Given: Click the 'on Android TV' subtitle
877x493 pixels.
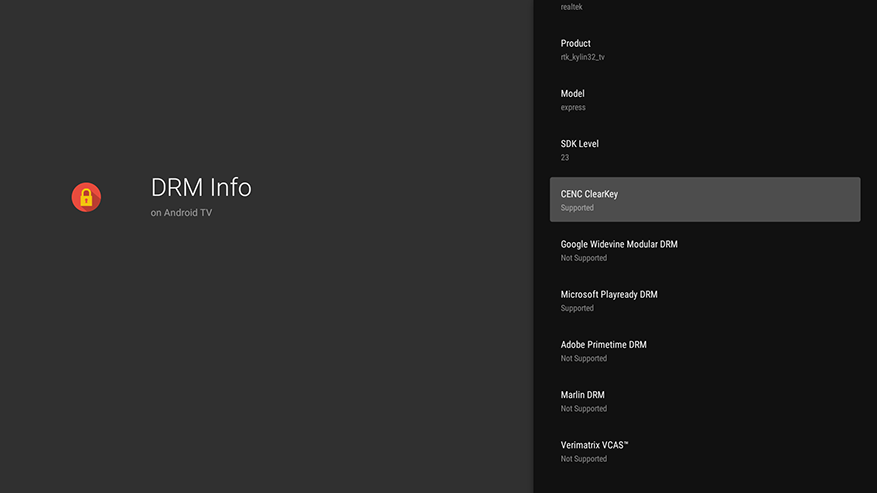Looking at the screenshot, I should click(x=181, y=212).
